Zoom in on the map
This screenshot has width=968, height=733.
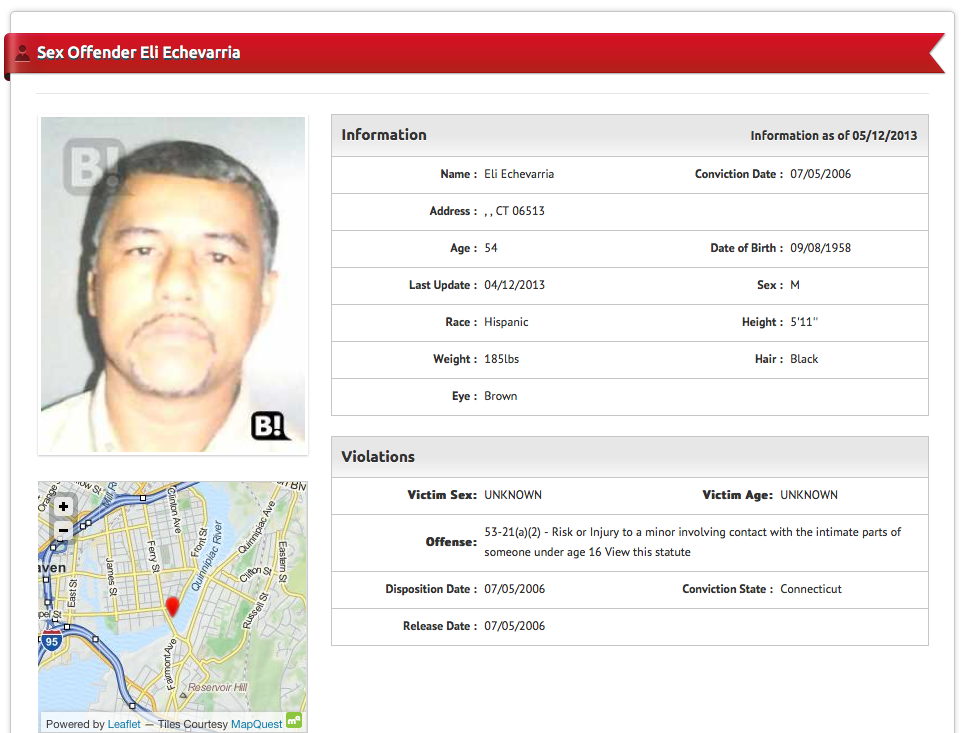[x=63, y=507]
